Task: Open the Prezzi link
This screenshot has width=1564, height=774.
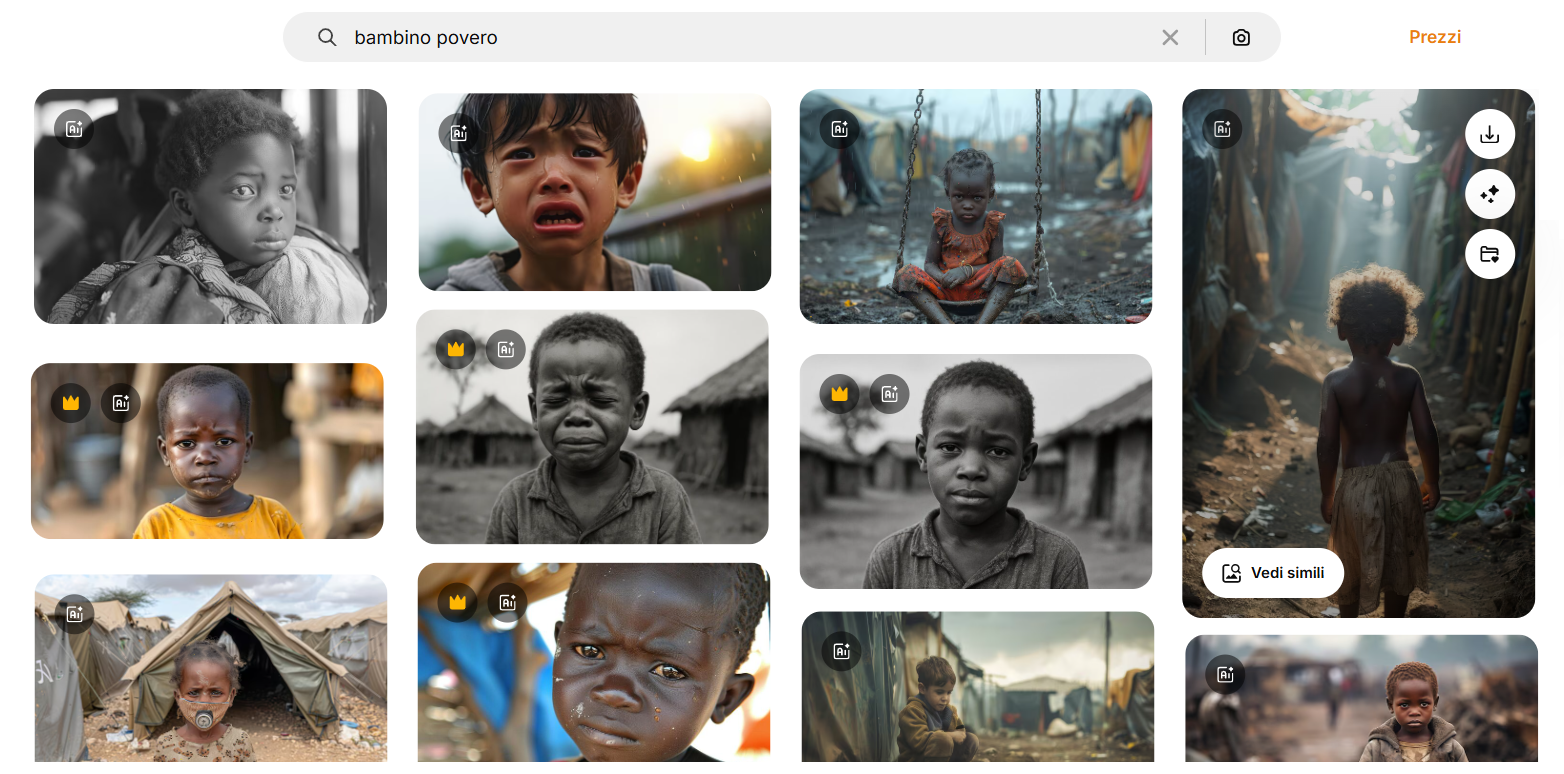Action: (x=1435, y=37)
